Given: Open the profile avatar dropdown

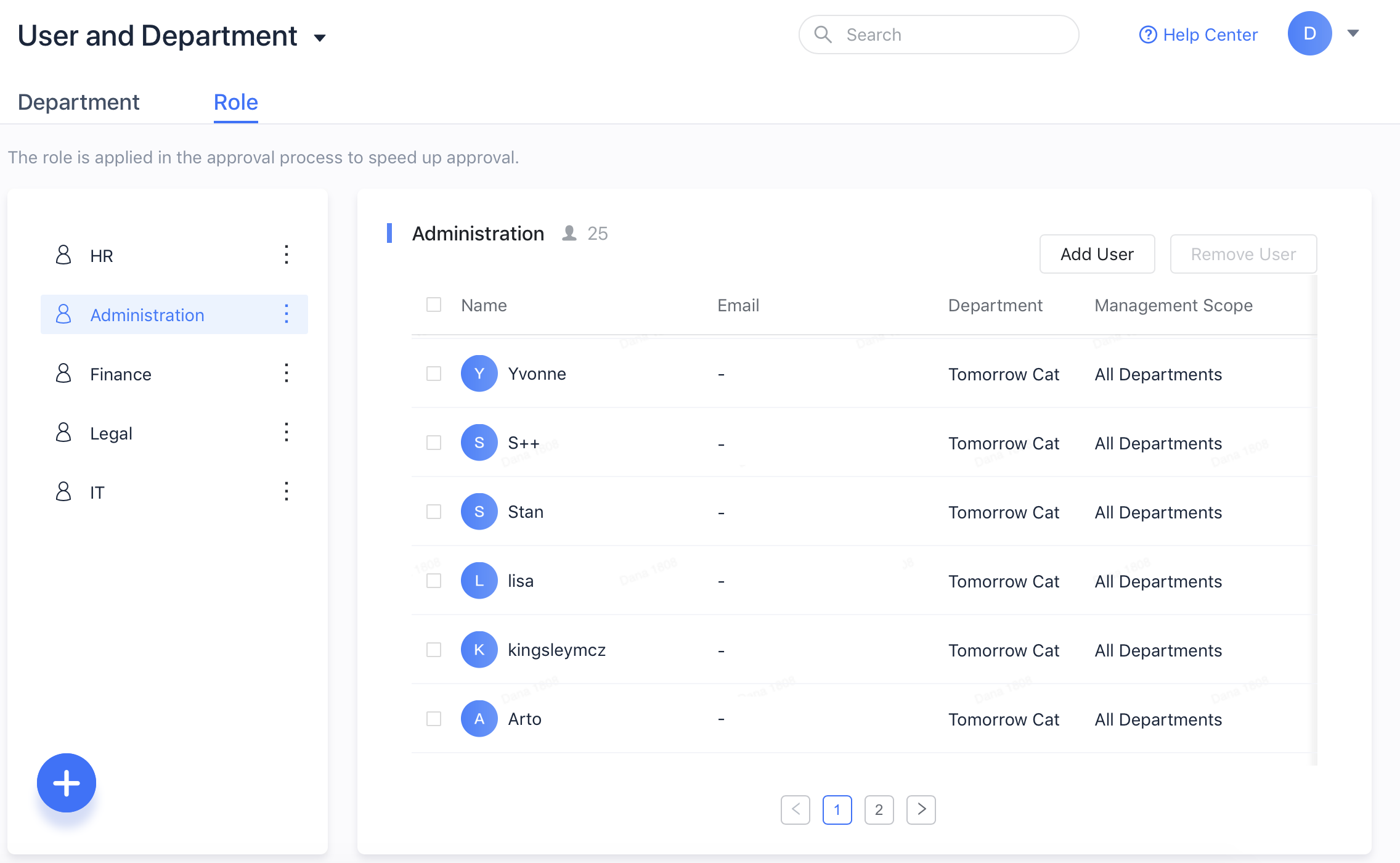Looking at the screenshot, I should click(1310, 34).
